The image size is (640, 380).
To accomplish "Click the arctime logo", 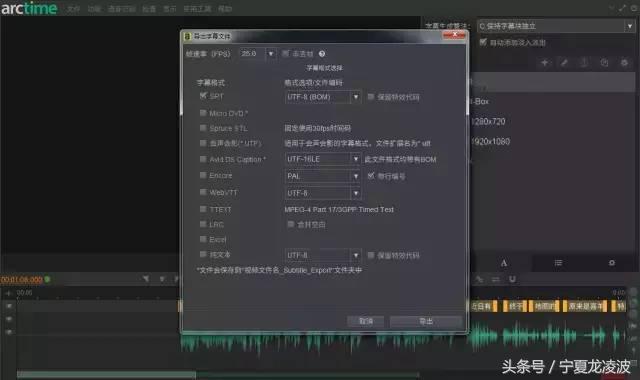I will (x=29, y=8).
